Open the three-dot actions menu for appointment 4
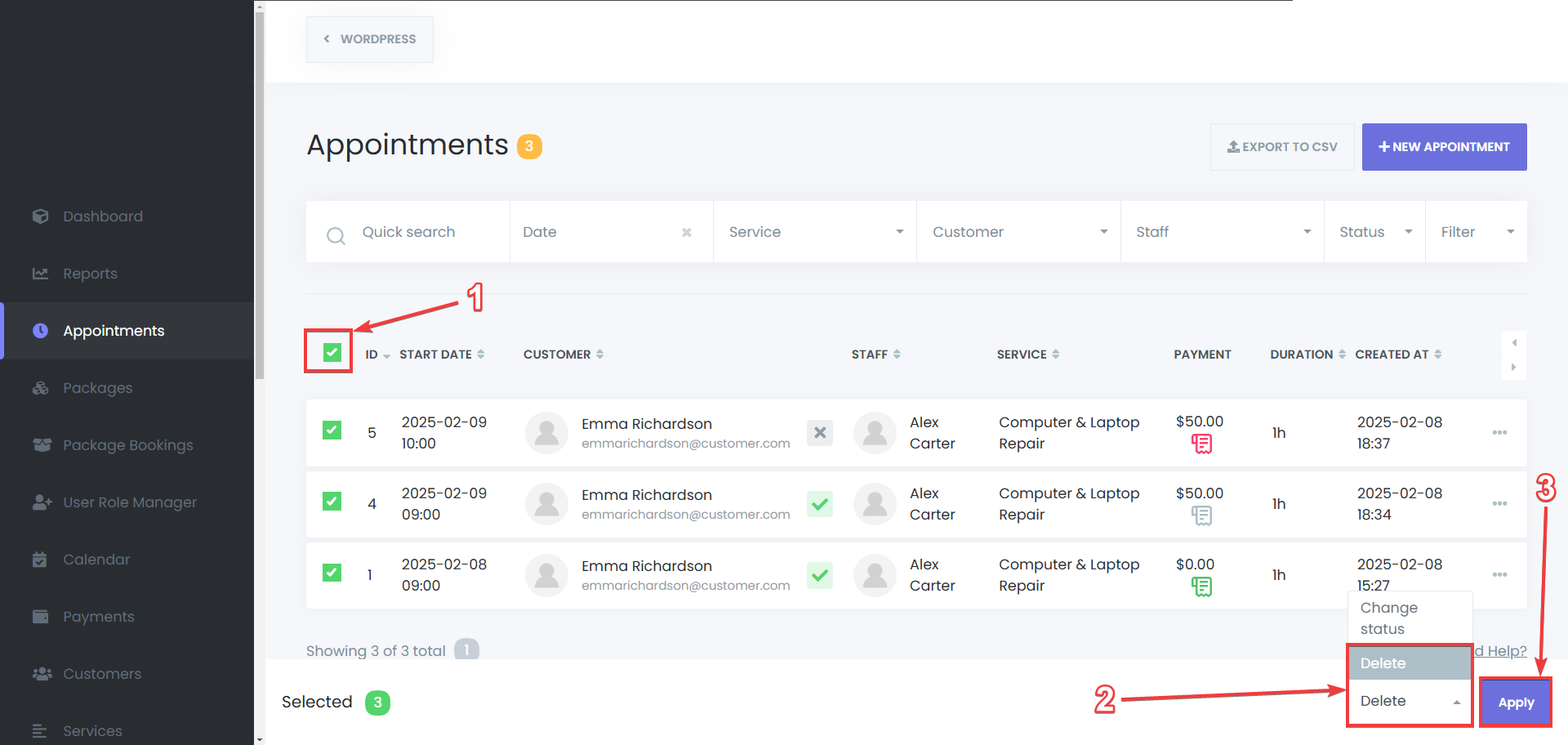Screen dimensions: 1568x745 point(1499,503)
